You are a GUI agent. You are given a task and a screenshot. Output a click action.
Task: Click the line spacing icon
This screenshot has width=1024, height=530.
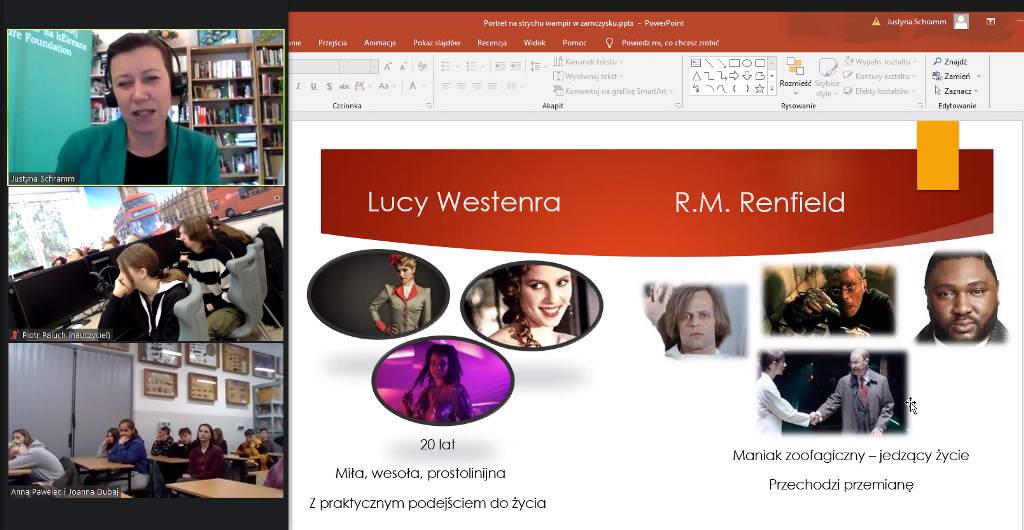point(535,66)
